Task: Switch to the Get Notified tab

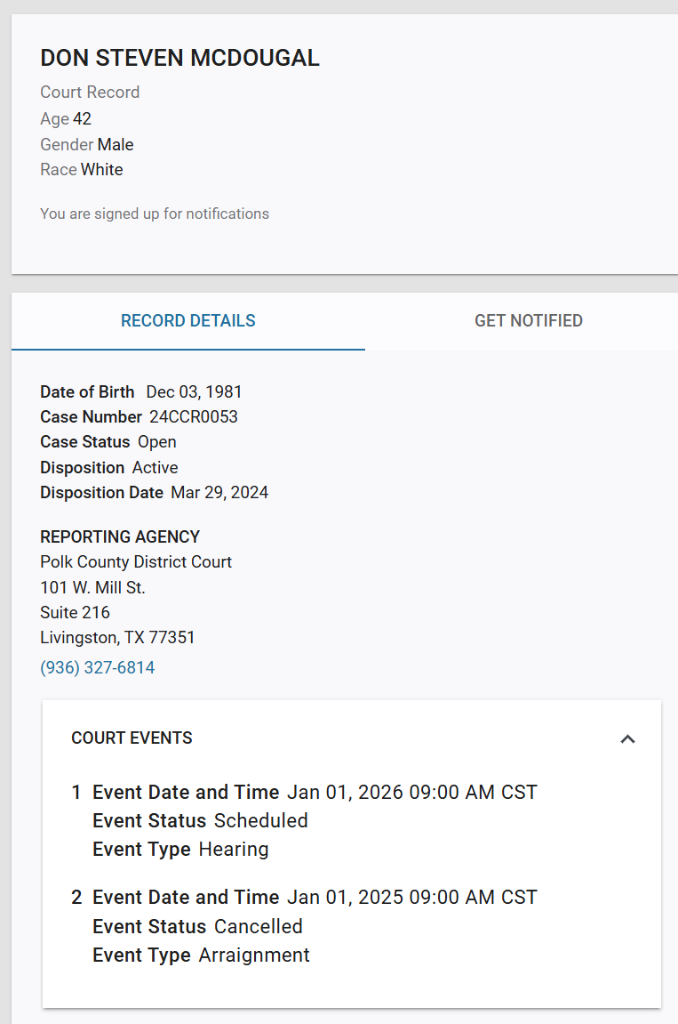Action: (x=528, y=321)
